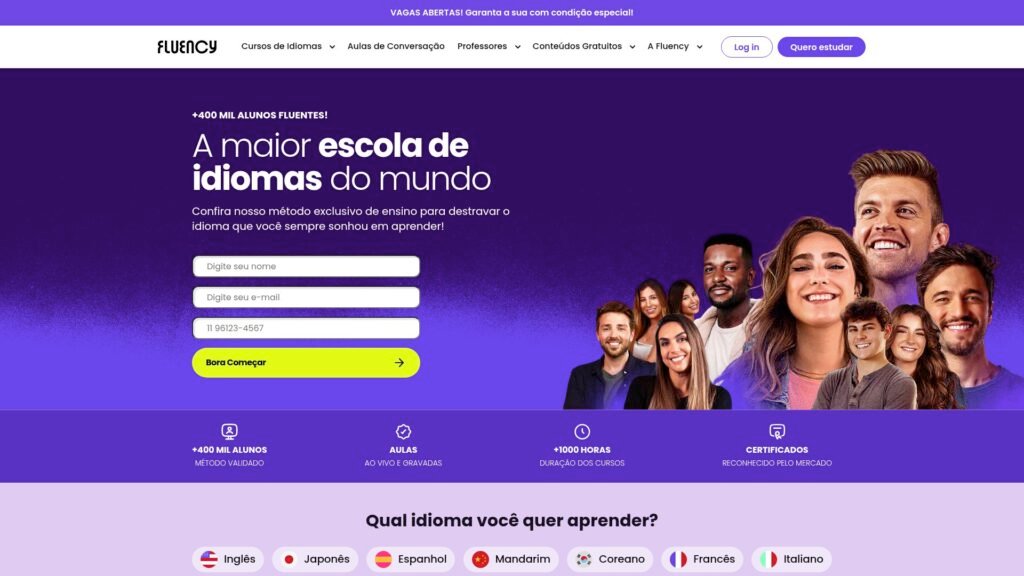This screenshot has height=576, width=1024.
Task: Expand the Professores dropdown menu
Action: coord(488,46)
